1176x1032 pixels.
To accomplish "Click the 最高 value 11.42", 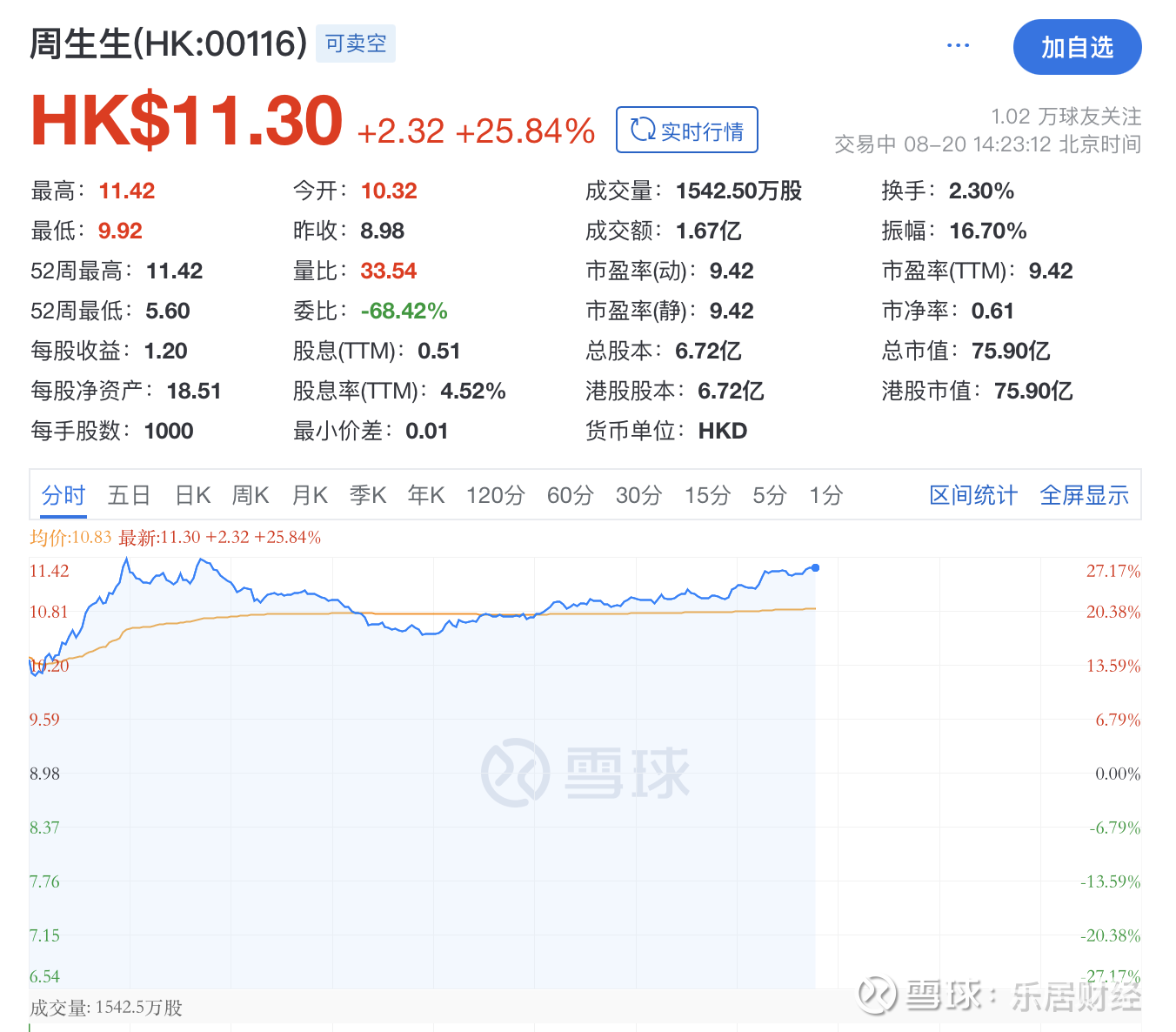I will (x=127, y=191).
